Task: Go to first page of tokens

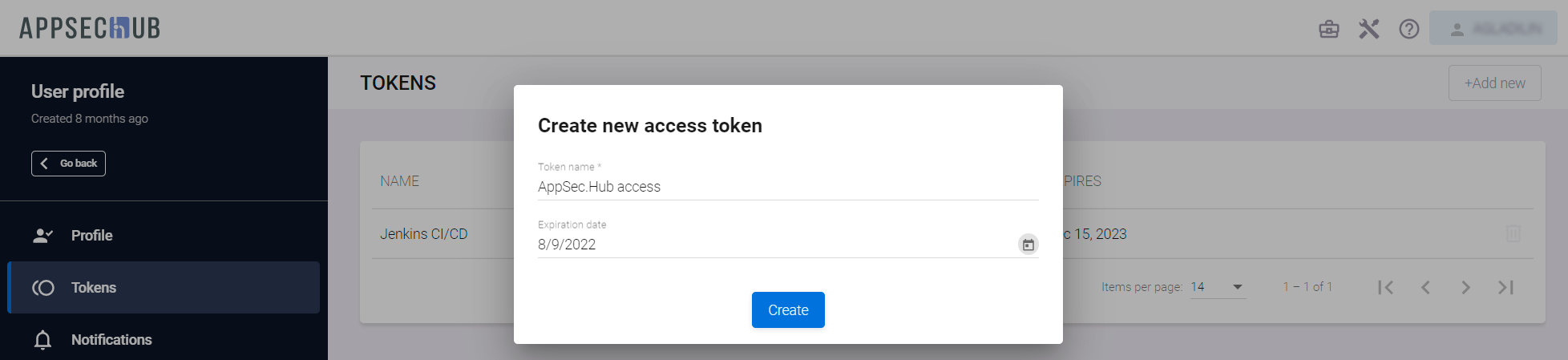Action: 1385,287
